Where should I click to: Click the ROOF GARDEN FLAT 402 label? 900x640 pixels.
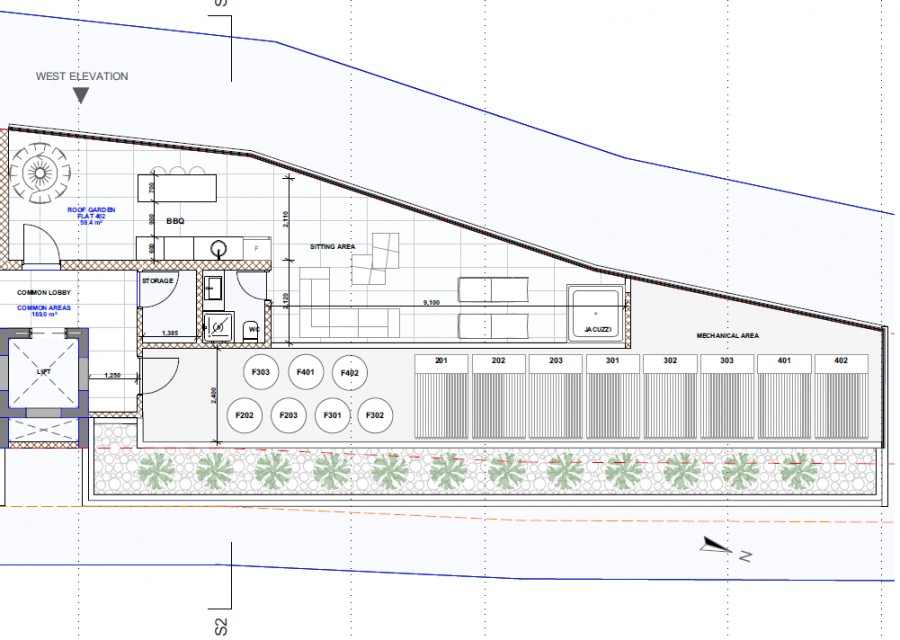[90, 212]
